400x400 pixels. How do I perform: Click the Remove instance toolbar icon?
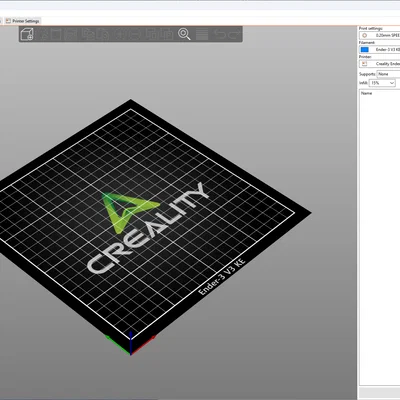[134, 34]
